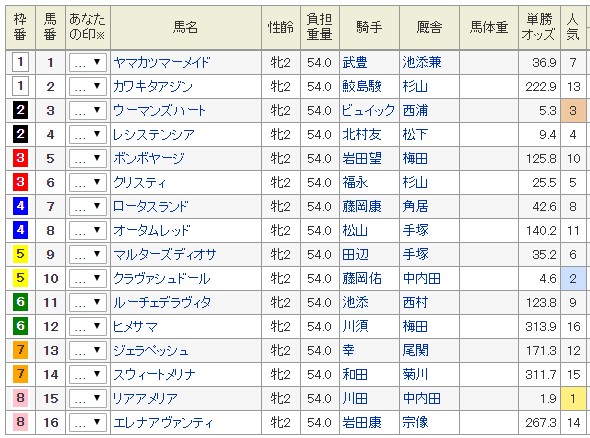Image resolution: width=590 pixels, height=438 pixels.
Task: Open horse link ヤマカツマーメイド
Action: point(161,62)
